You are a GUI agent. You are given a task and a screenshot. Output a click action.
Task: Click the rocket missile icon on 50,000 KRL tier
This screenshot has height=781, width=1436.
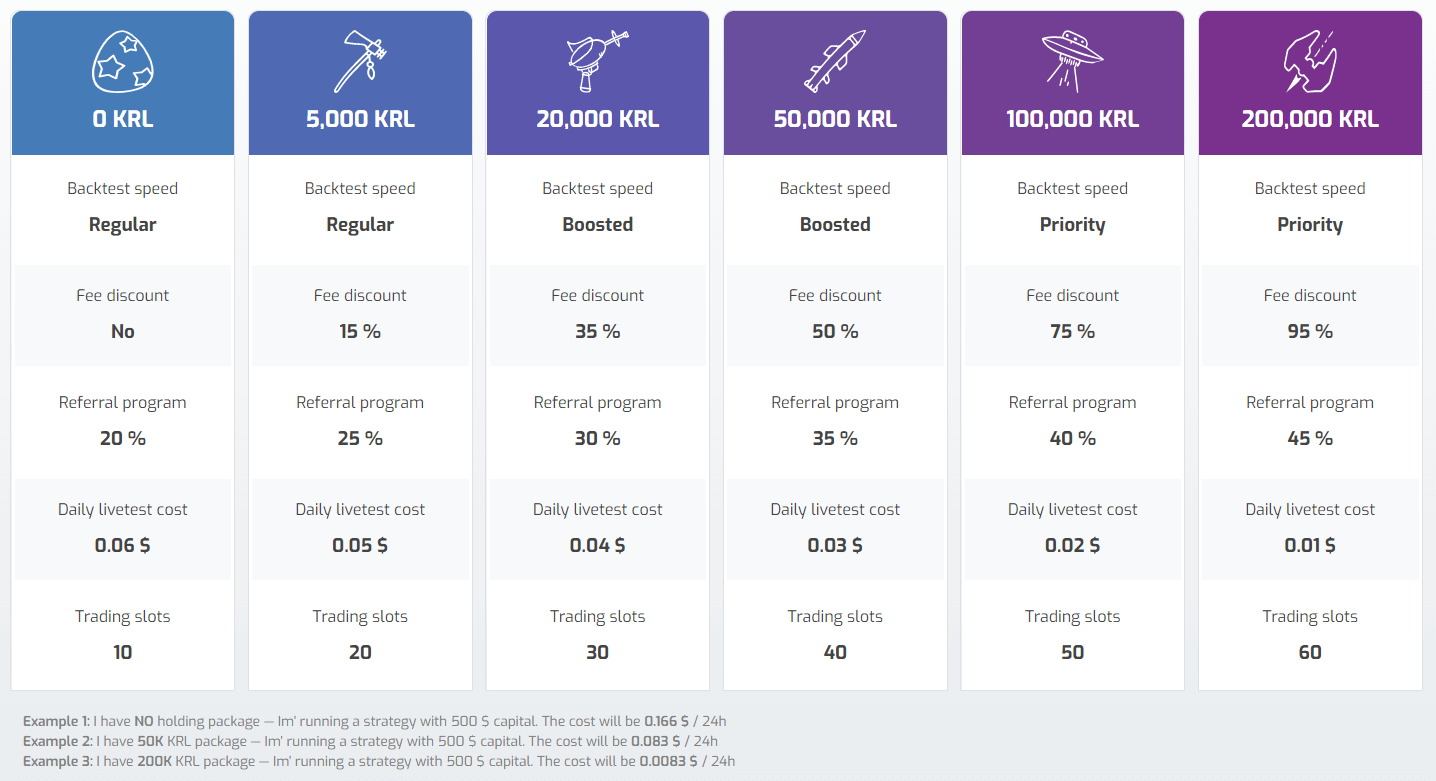[x=835, y=61]
